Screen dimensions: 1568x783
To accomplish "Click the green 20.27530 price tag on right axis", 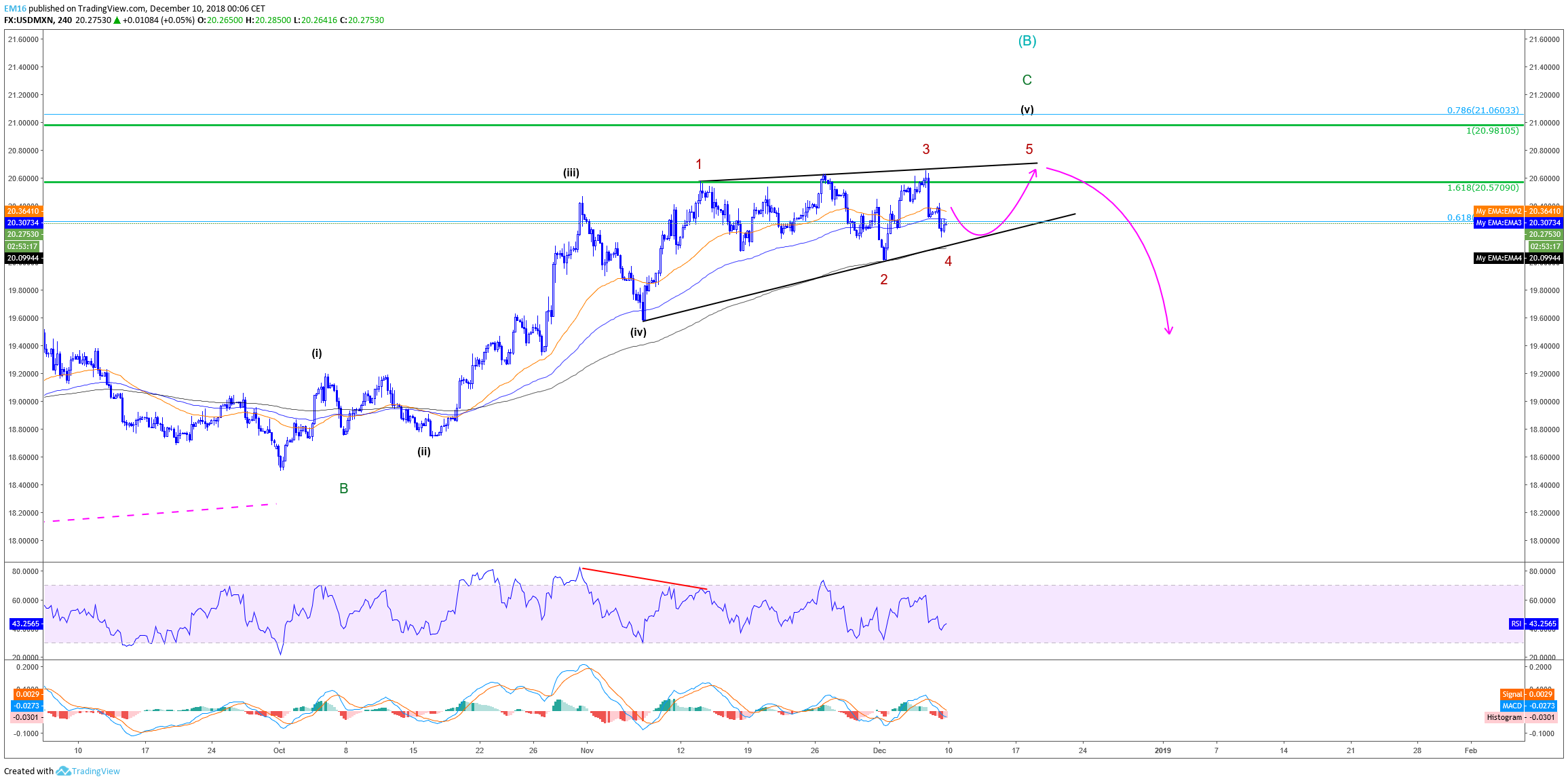I will point(1544,234).
